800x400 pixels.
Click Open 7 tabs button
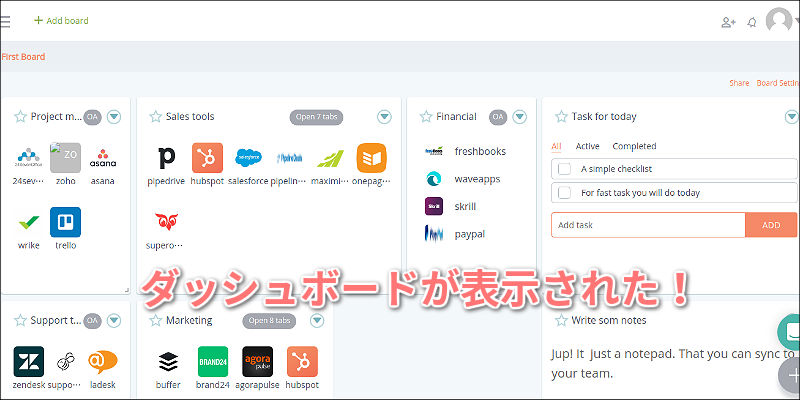[316, 117]
